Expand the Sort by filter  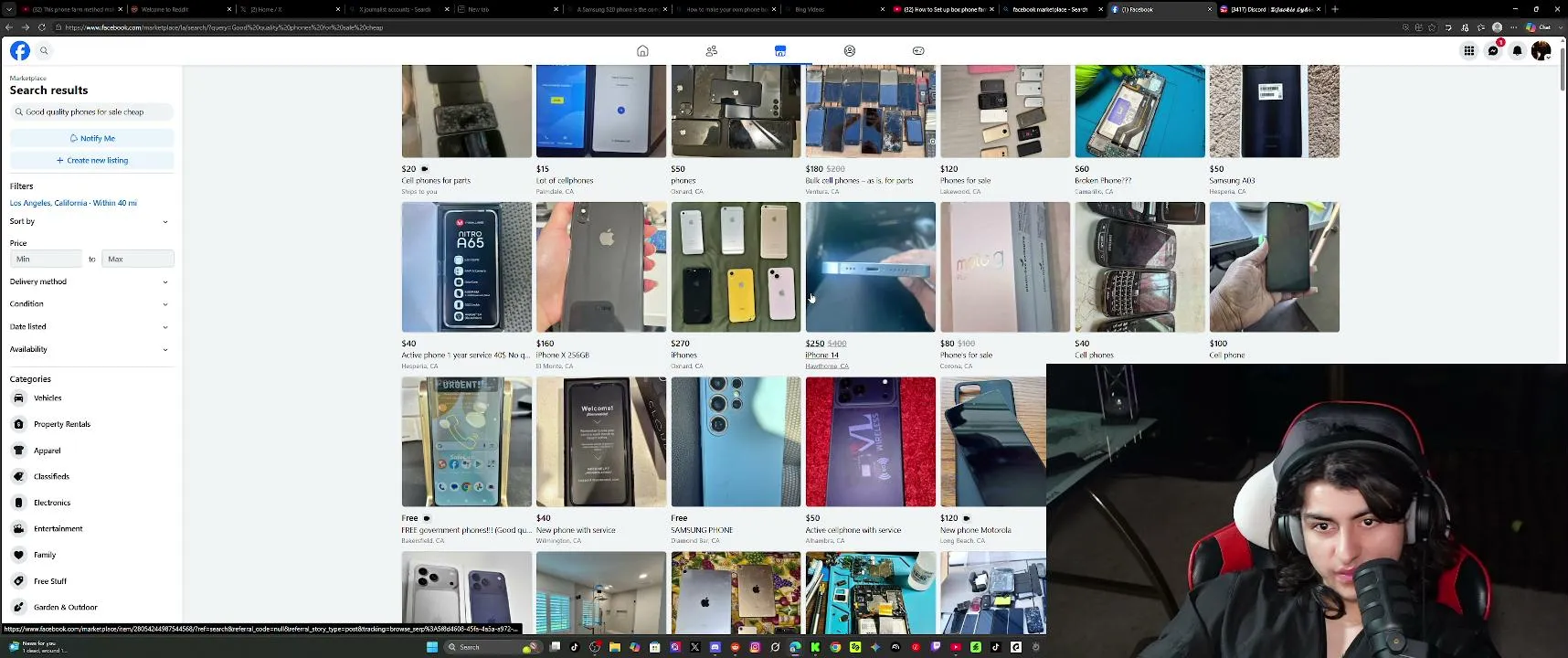click(90, 221)
